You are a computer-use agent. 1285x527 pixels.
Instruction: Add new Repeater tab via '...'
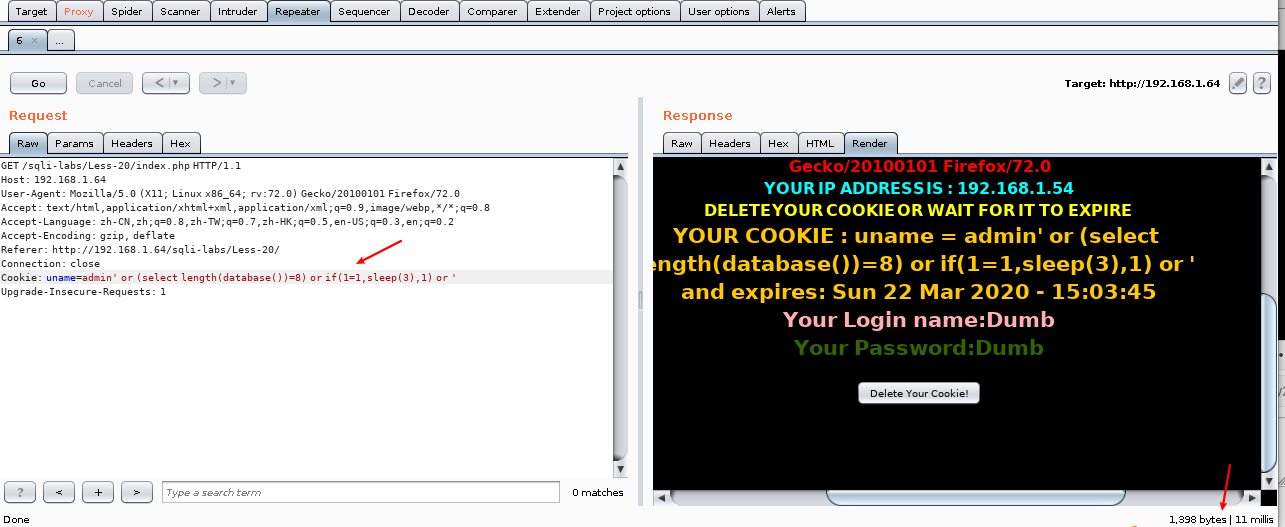[x=60, y=41]
